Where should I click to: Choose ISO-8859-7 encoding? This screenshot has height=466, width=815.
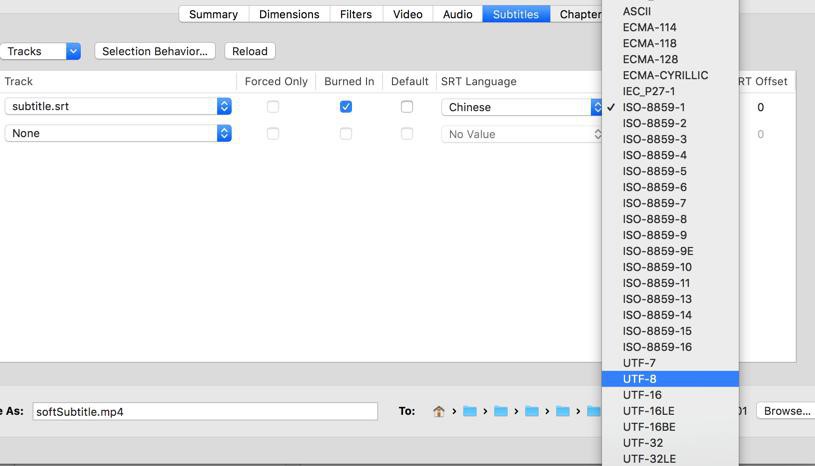pyautogui.click(x=670, y=203)
